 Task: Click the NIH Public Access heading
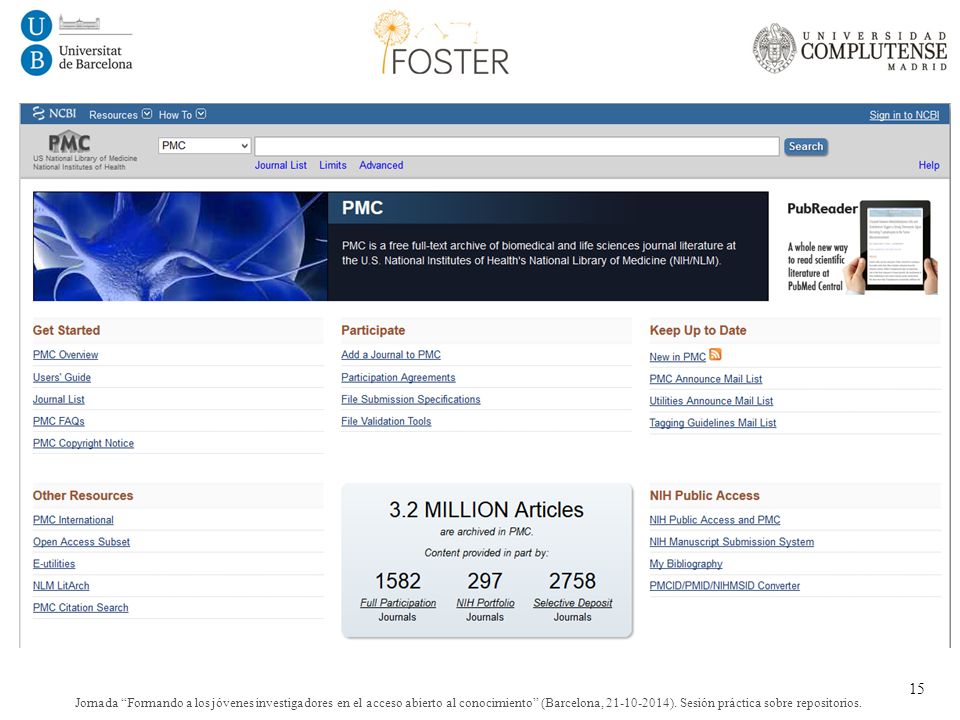[x=705, y=496]
